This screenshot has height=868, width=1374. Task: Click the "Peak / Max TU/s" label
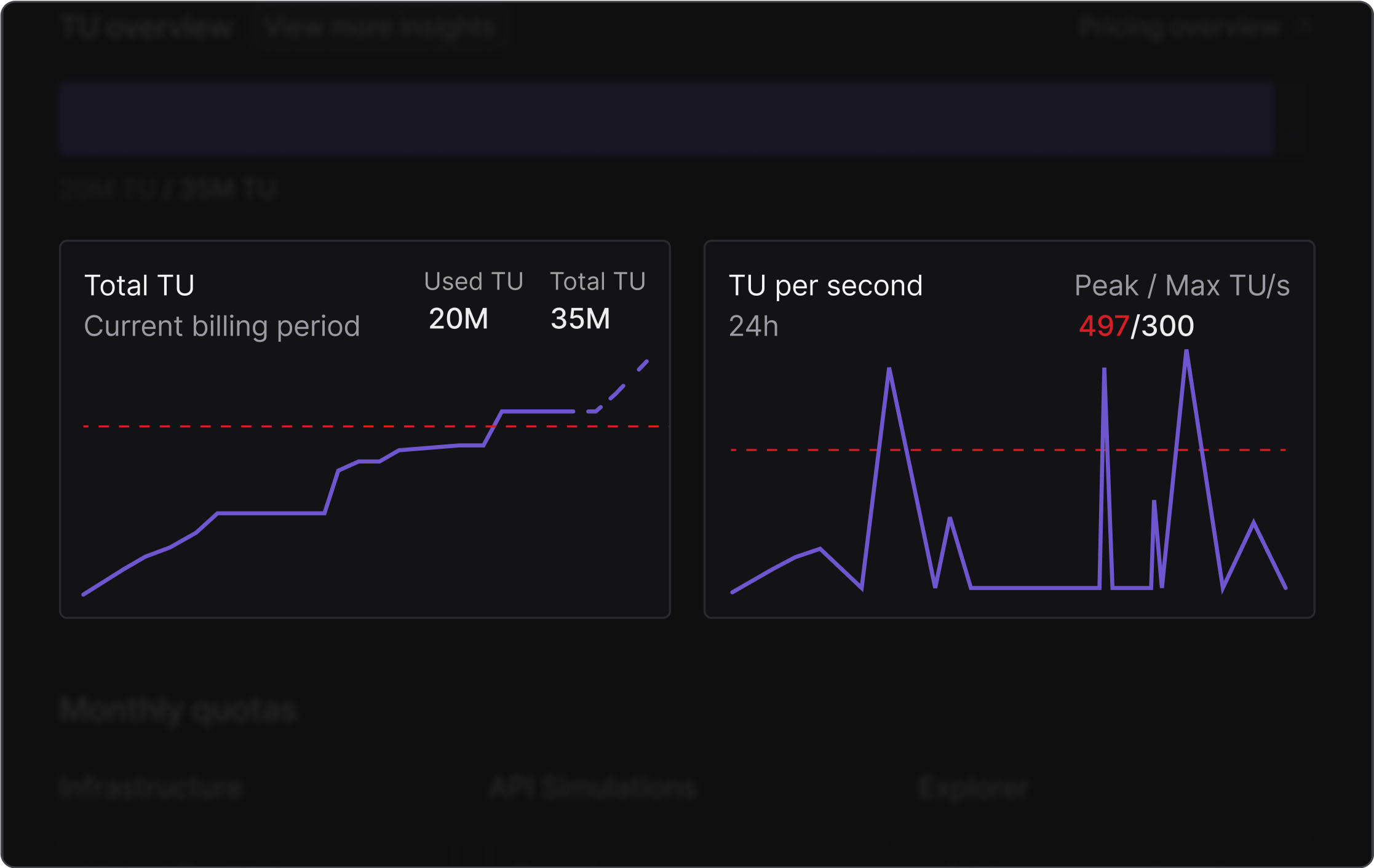tap(1181, 286)
